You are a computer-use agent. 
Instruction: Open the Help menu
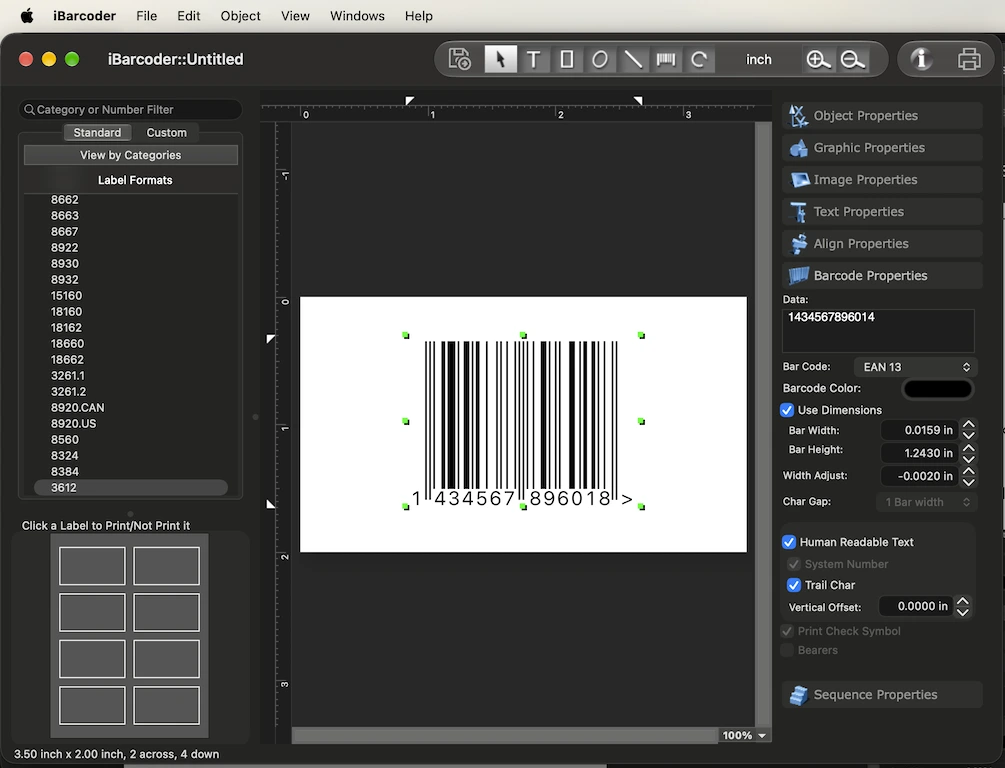pyautogui.click(x=419, y=15)
